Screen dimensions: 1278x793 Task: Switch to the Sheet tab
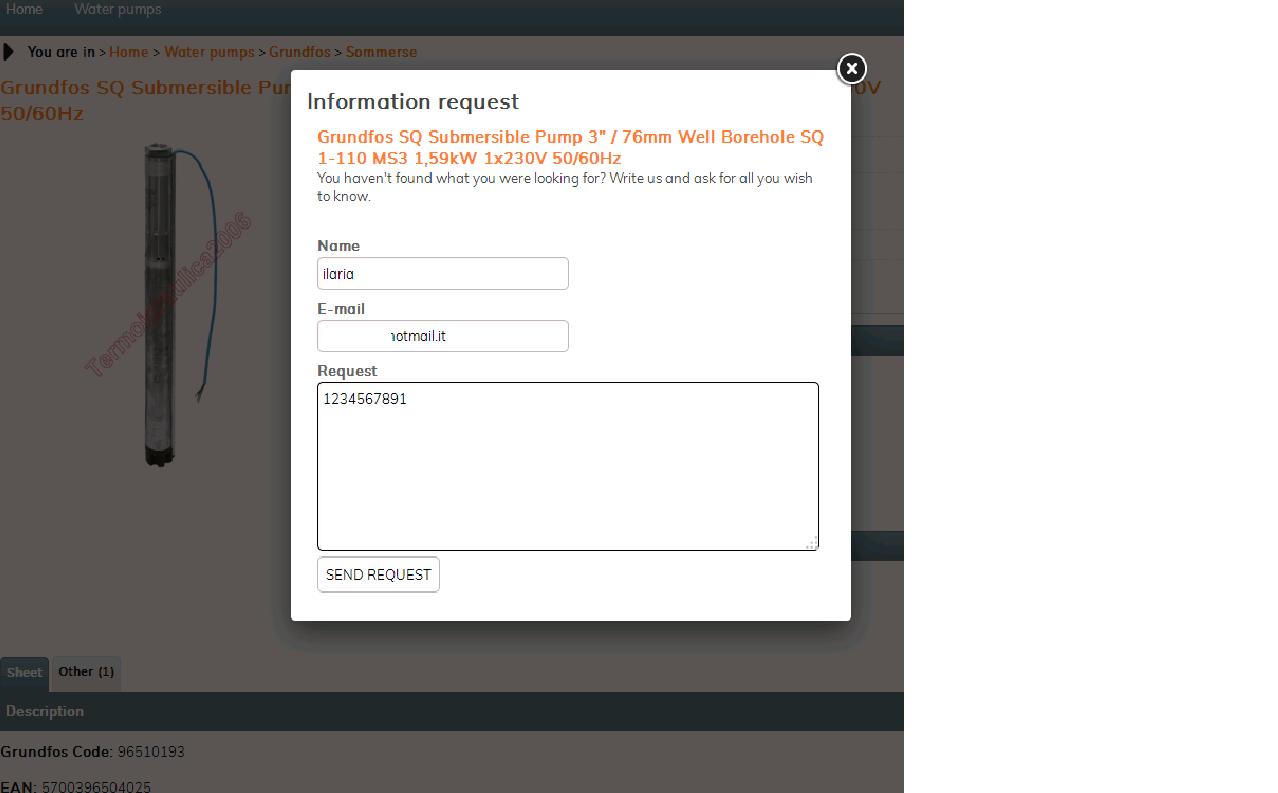coord(24,673)
